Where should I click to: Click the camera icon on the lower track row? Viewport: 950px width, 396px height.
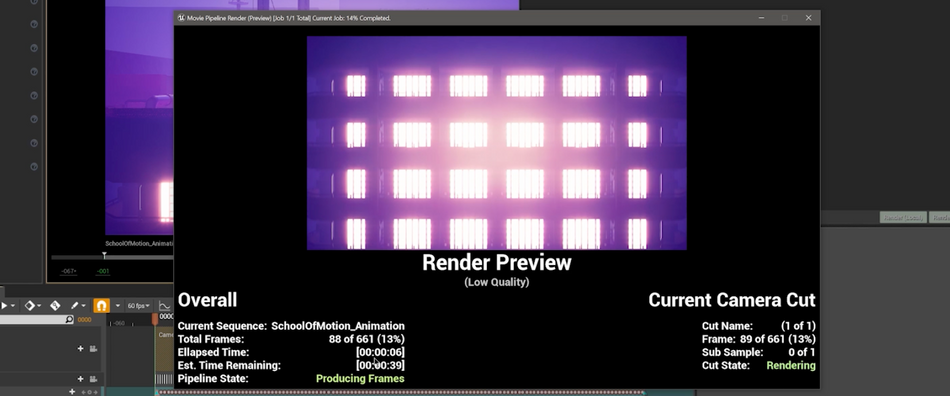coord(93,379)
